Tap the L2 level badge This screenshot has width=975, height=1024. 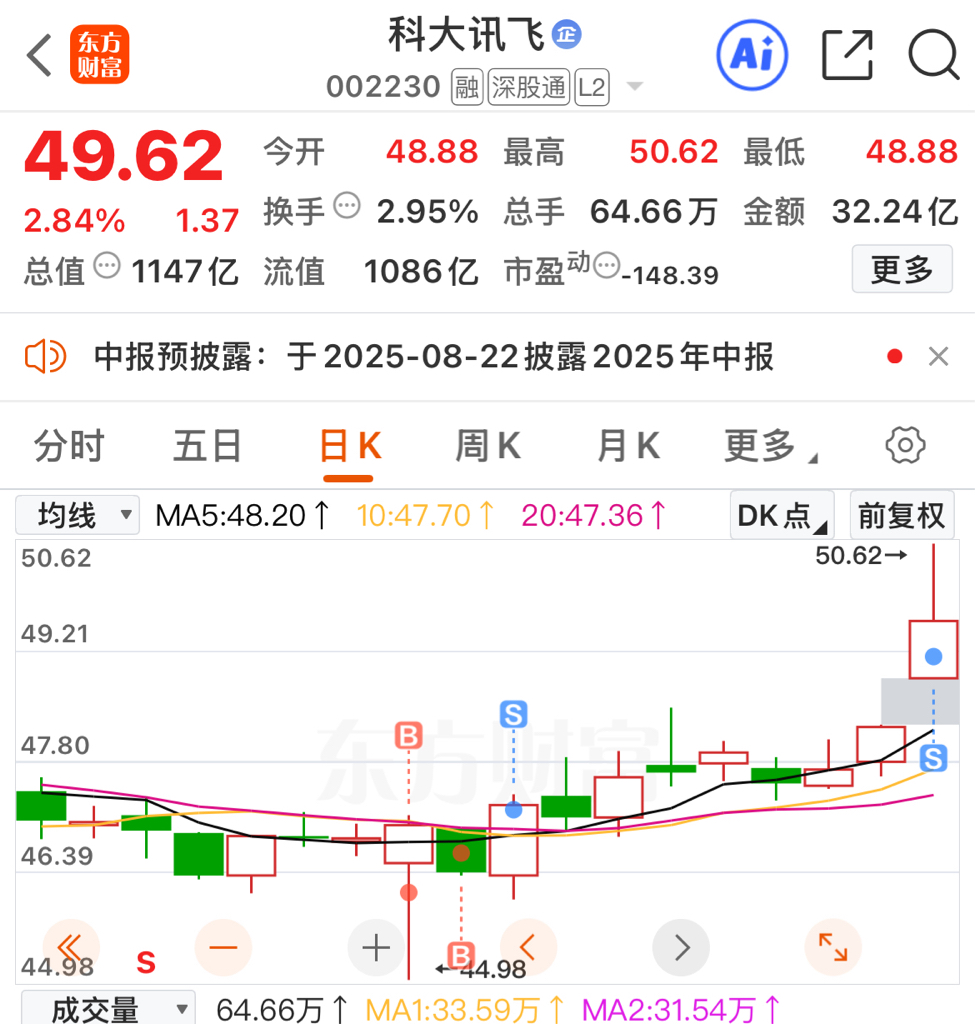(x=592, y=87)
